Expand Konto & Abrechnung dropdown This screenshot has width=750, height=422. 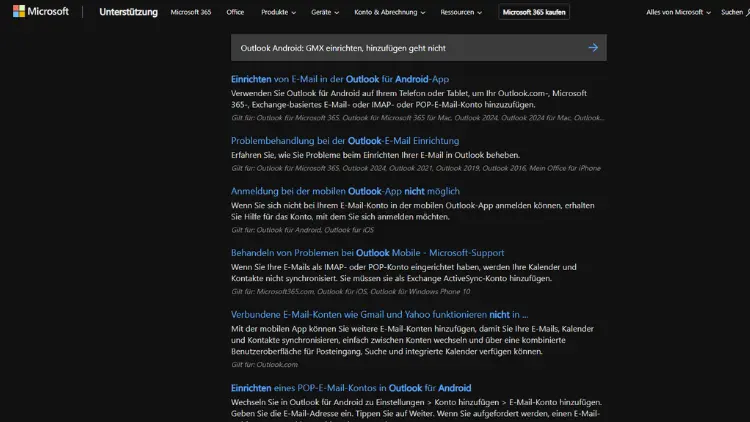point(389,12)
